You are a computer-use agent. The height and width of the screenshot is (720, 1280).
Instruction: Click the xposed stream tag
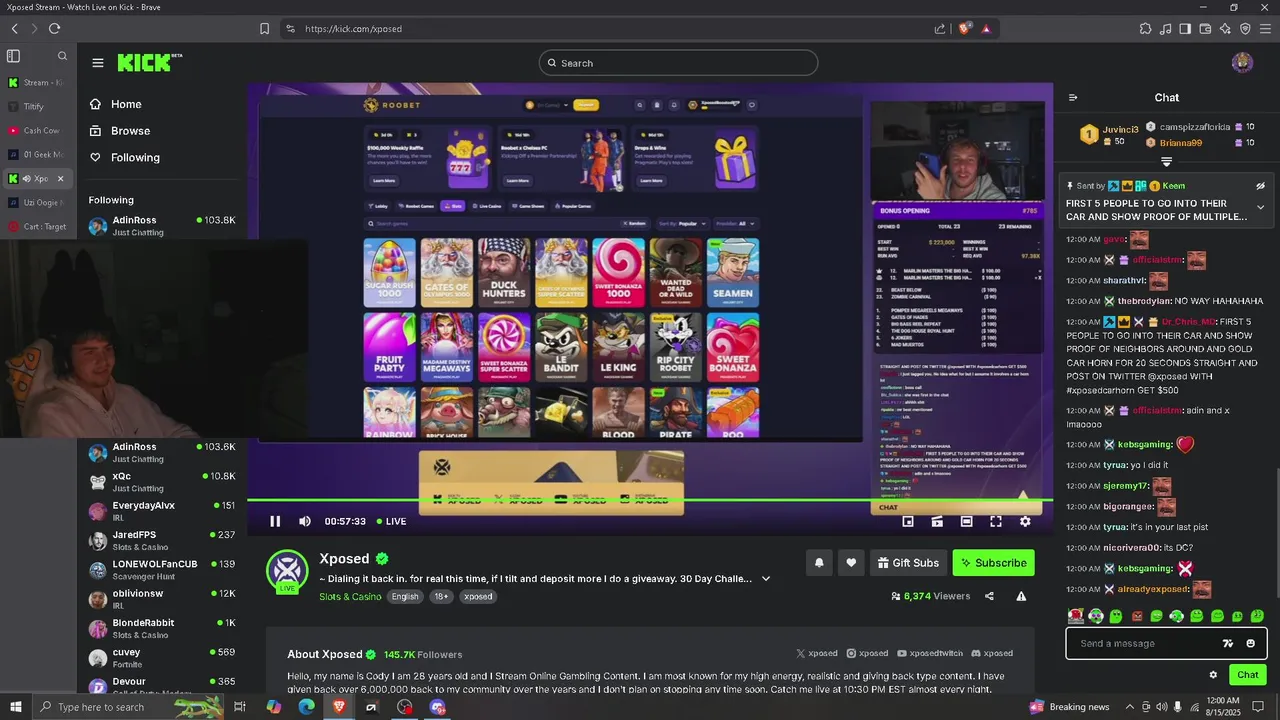pyautogui.click(x=478, y=597)
